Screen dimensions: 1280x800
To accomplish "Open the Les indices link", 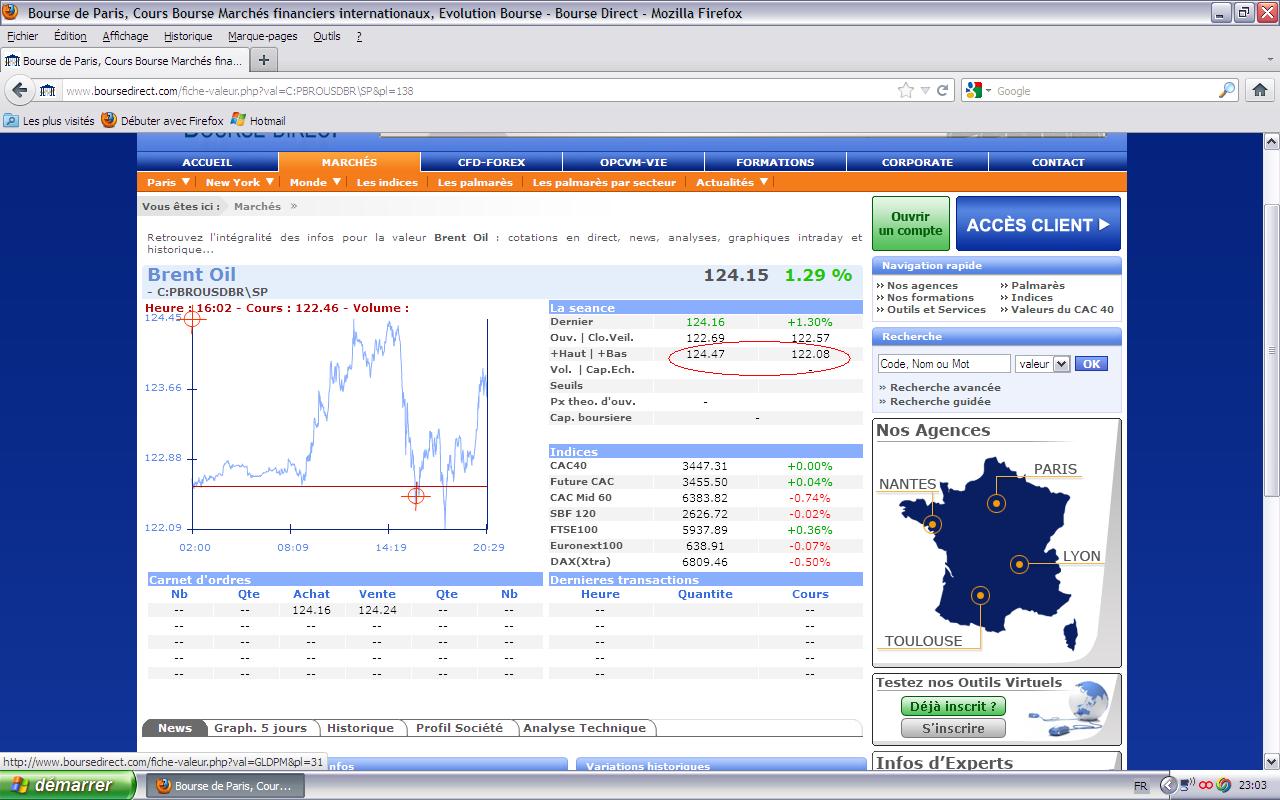I will point(387,182).
